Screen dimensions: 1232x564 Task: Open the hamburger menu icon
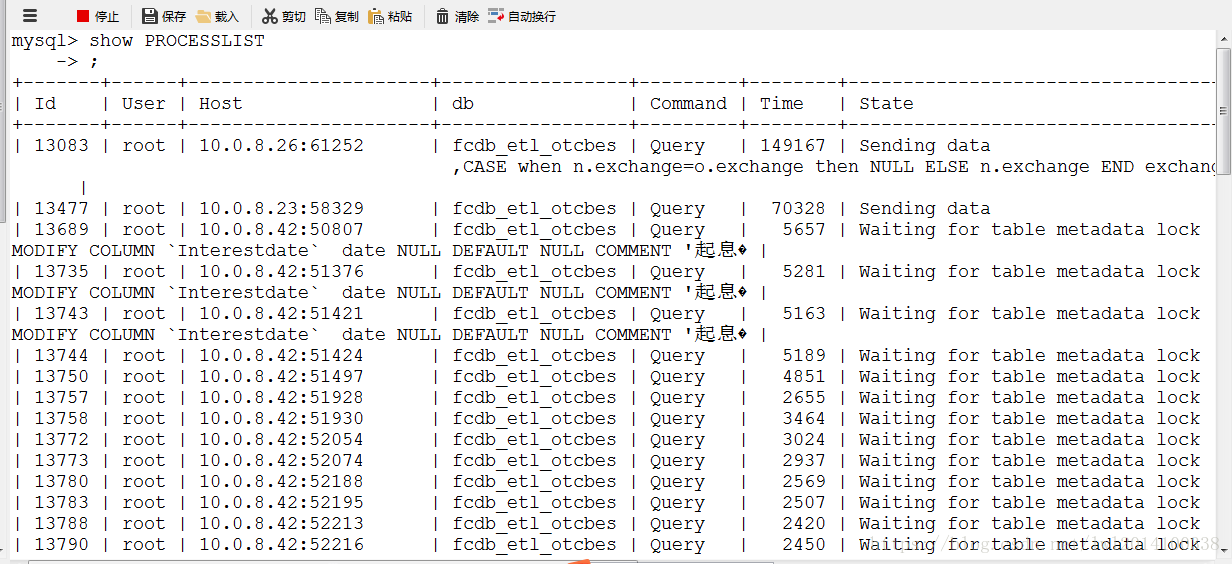pos(30,16)
